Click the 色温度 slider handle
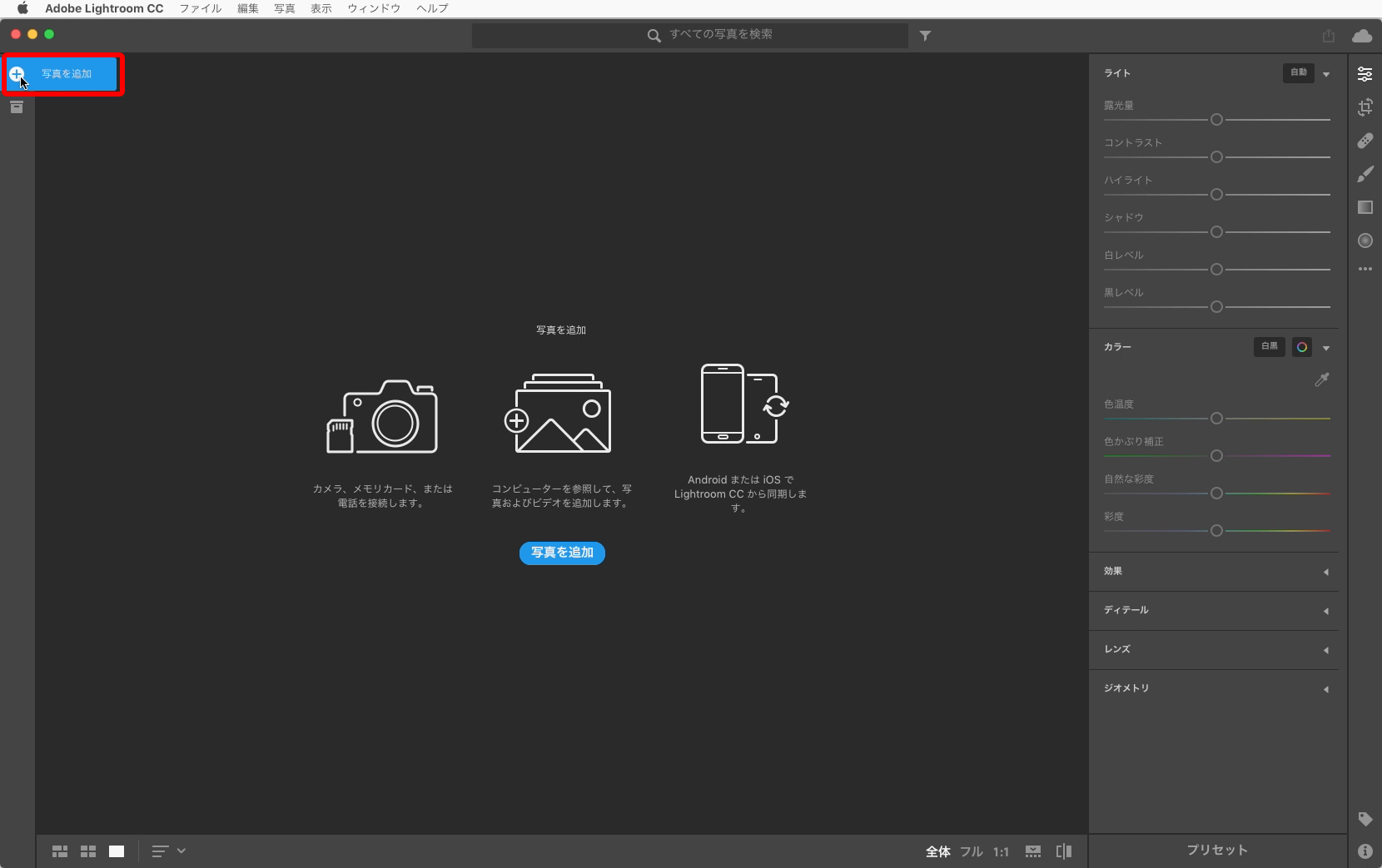1382x868 pixels. click(1216, 419)
